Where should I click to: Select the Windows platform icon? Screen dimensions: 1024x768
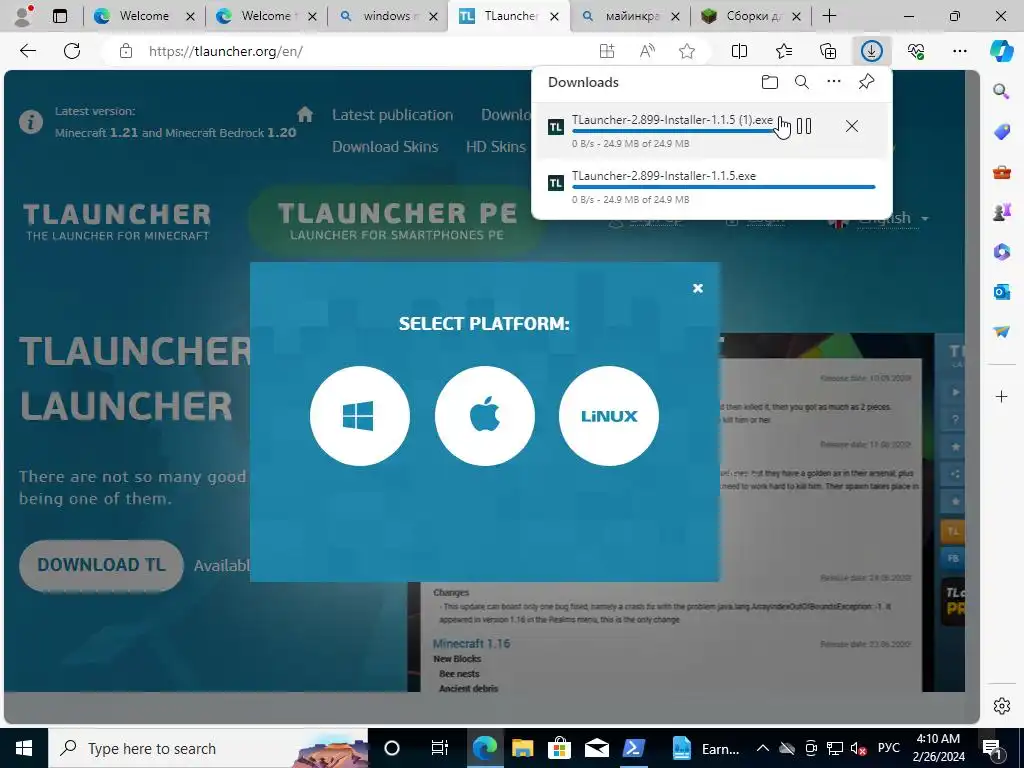(x=360, y=416)
